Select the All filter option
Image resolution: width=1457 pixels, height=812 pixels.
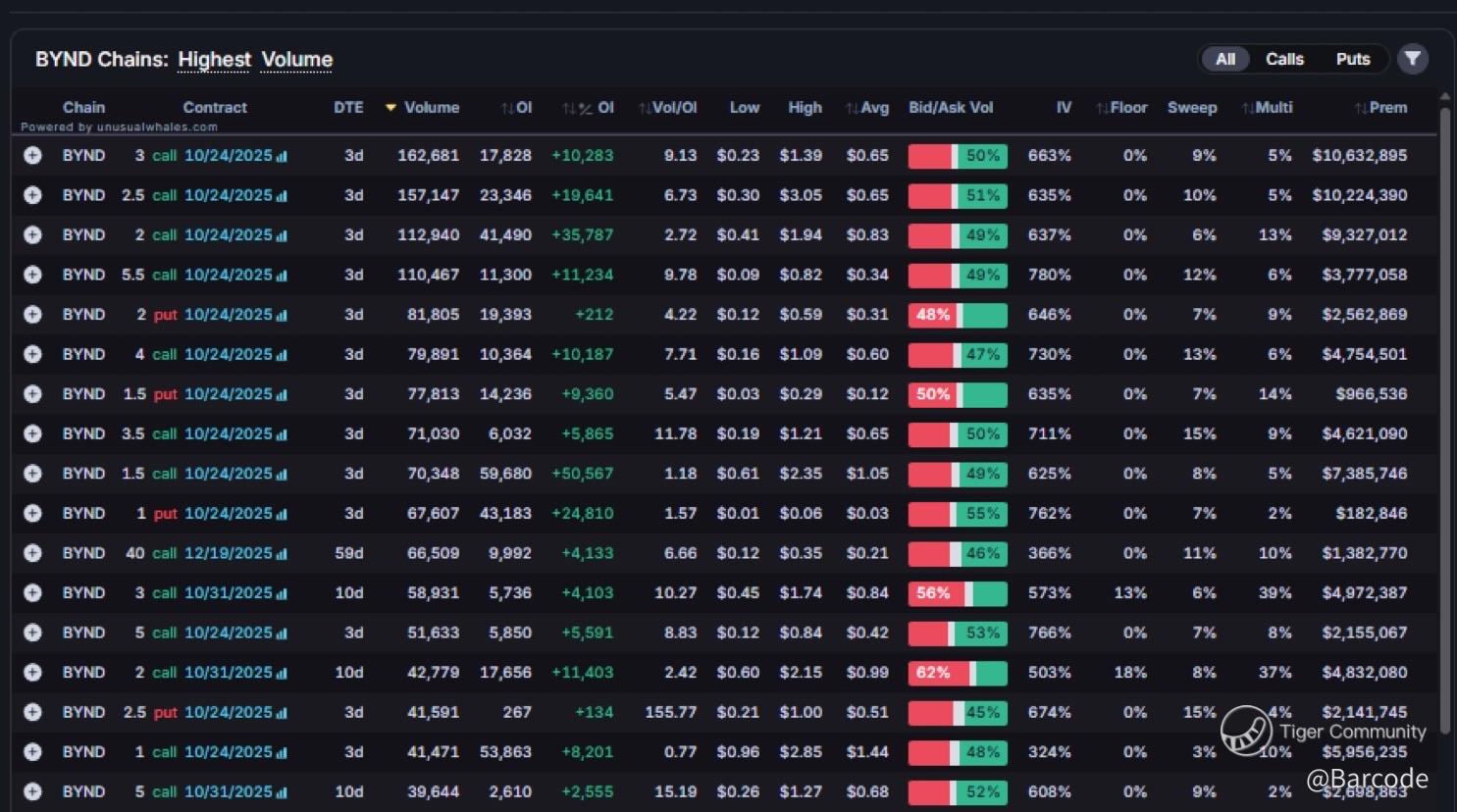pos(1225,59)
